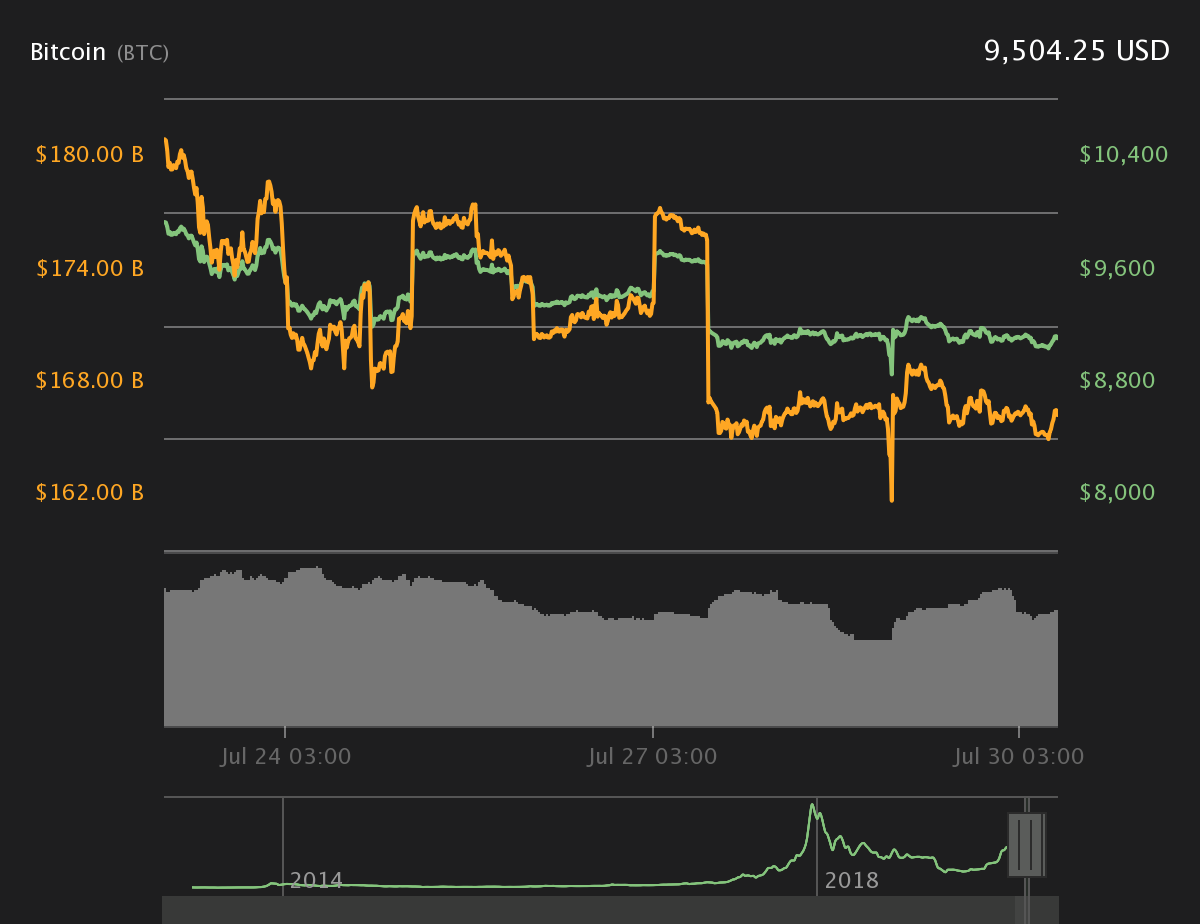Click the Bitcoin chart title
Screen dimensions: 1200x924
tap(67, 52)
